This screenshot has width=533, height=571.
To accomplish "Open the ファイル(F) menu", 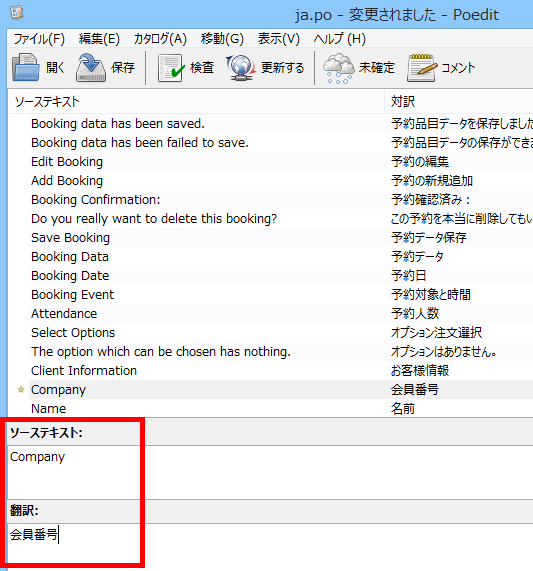I will 39,39.
